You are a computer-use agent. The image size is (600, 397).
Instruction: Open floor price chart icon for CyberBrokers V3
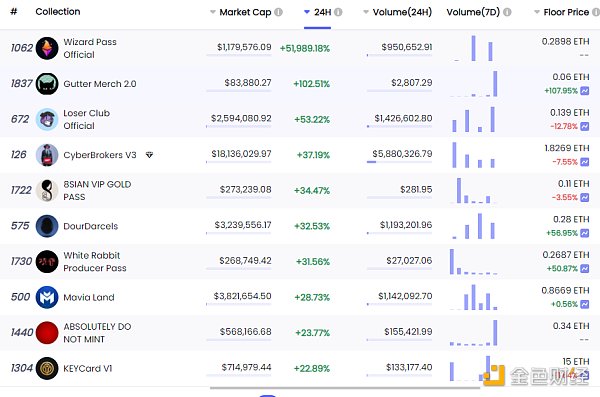pos(585,162)
